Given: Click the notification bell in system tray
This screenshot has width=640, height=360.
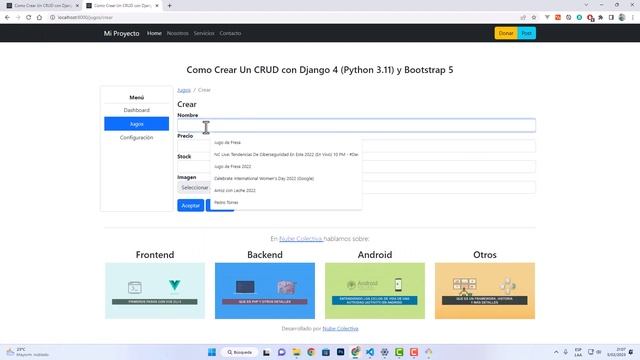Looking at the screenshot, I should tap(631, 352).
